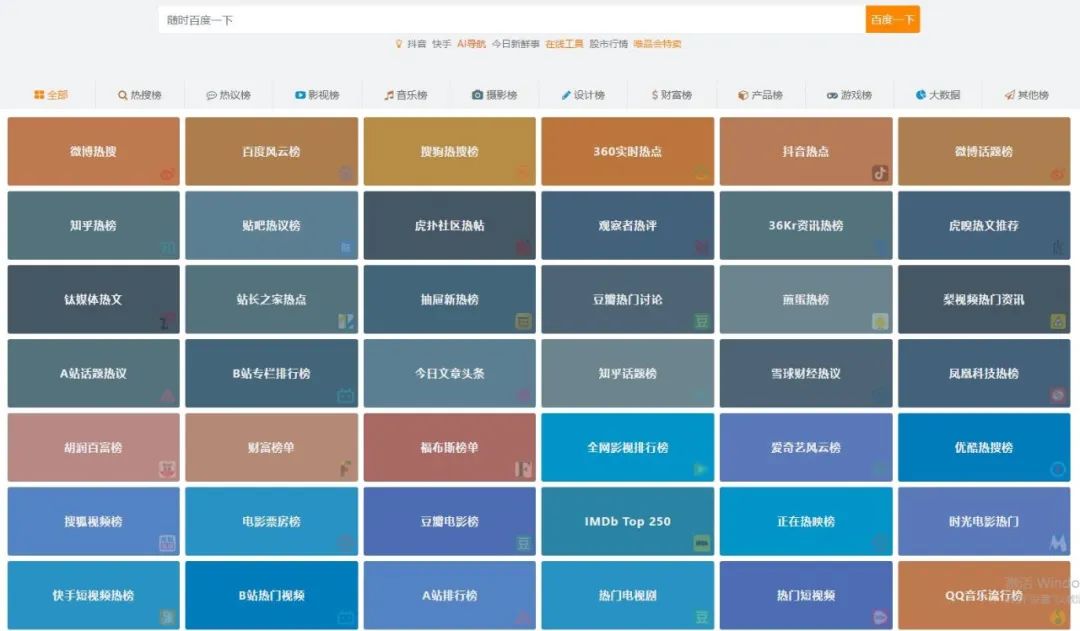The image size is (1080, 631).
Task: Click the 百度一下 search button
Action: [893, 20]
